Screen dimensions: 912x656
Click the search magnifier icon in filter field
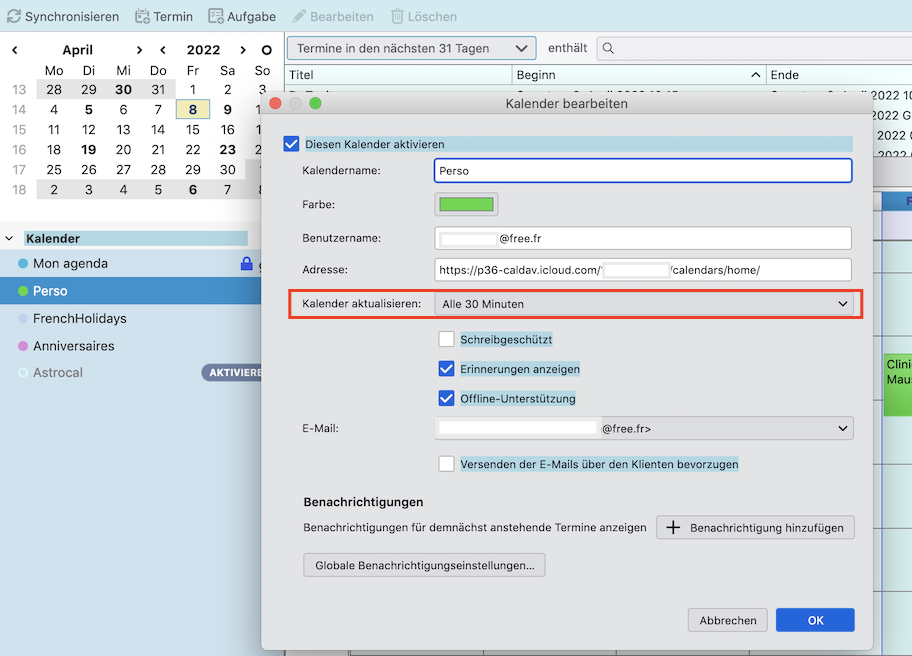[x=608, y=48]
